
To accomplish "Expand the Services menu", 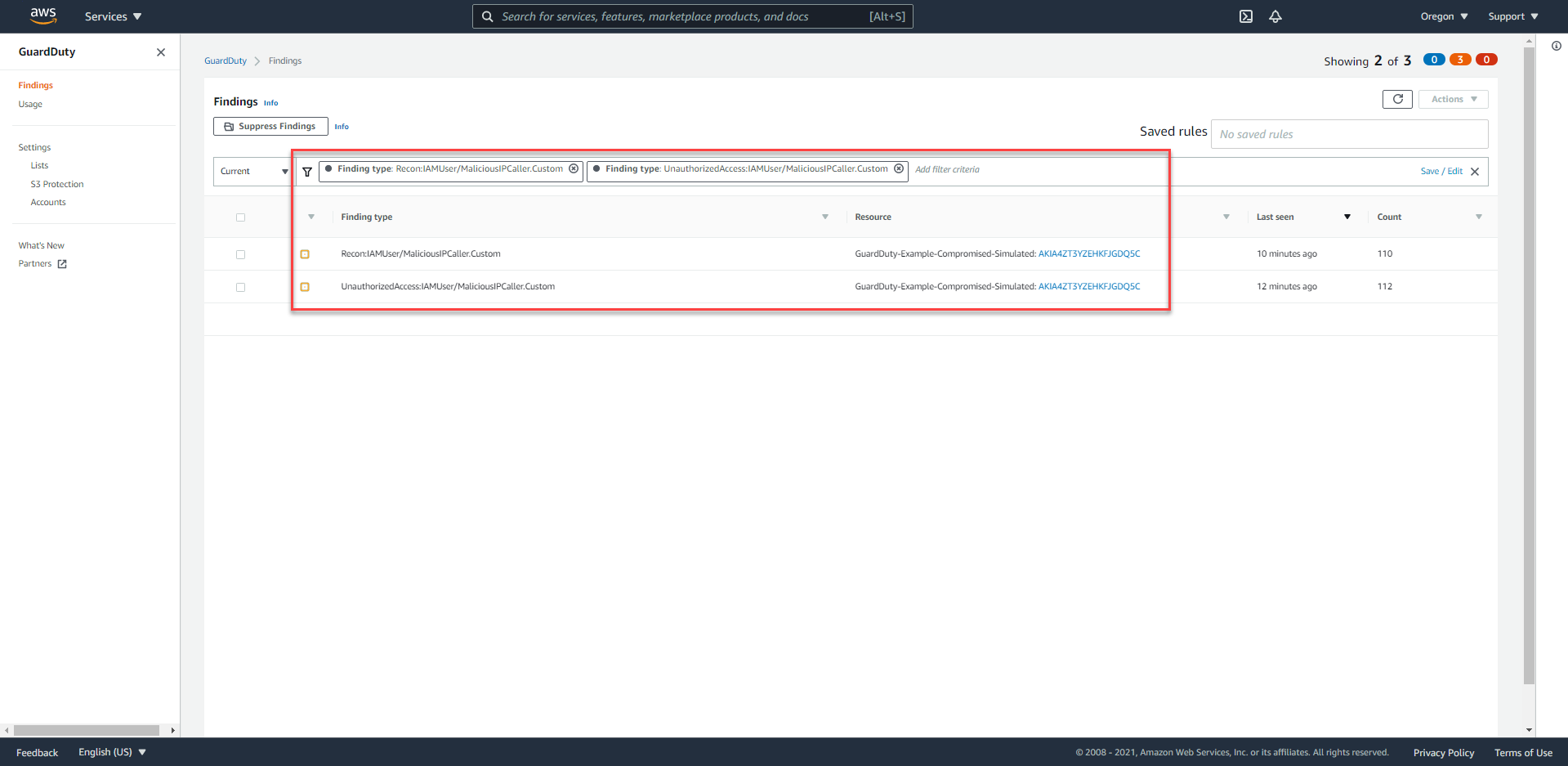I will (113, 16).
